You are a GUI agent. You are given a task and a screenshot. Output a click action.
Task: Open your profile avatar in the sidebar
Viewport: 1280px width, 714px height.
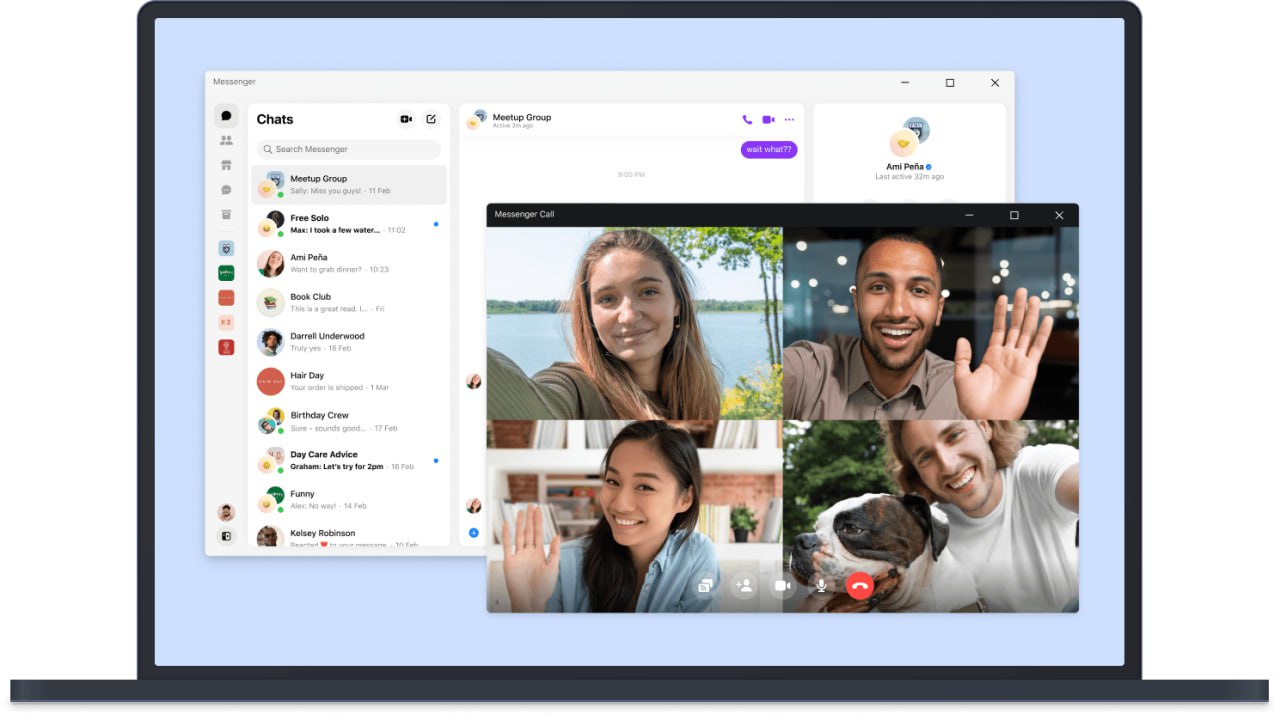point(227,512)
